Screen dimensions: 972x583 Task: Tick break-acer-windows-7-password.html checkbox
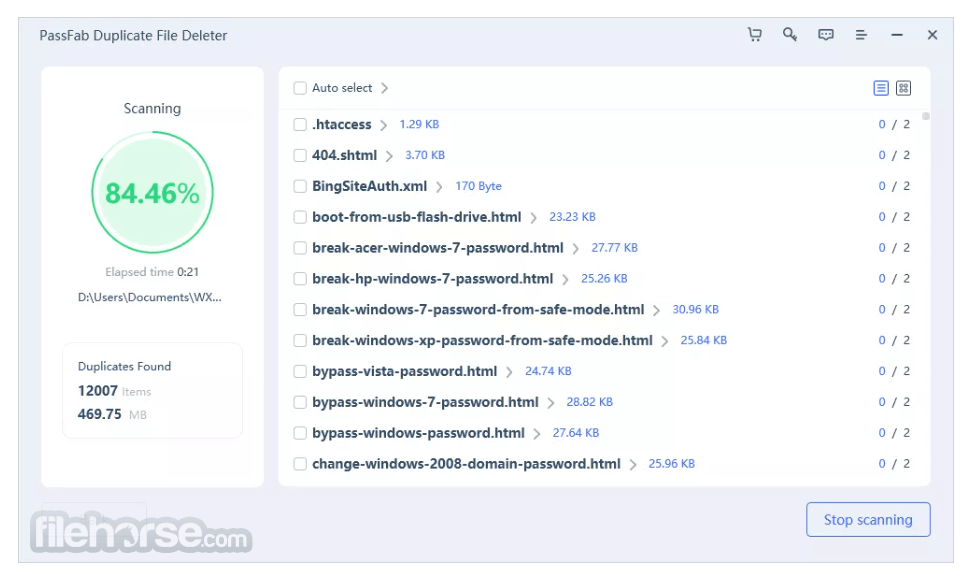click(300, 248)
